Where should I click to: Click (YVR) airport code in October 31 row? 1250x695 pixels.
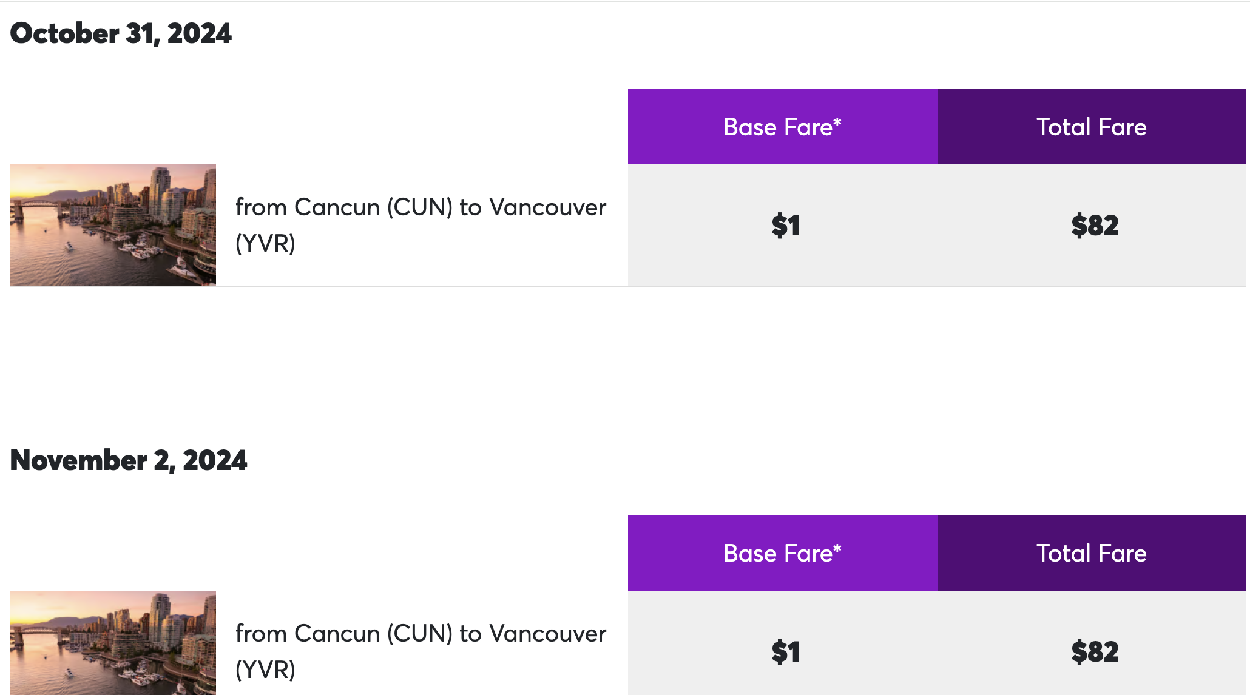click(x=265, y=243)
